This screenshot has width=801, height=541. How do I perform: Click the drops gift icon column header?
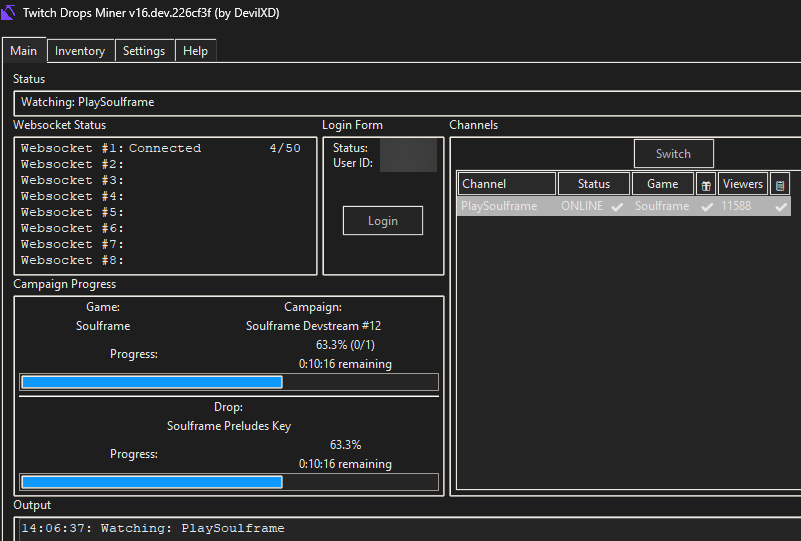pos(706,185)
